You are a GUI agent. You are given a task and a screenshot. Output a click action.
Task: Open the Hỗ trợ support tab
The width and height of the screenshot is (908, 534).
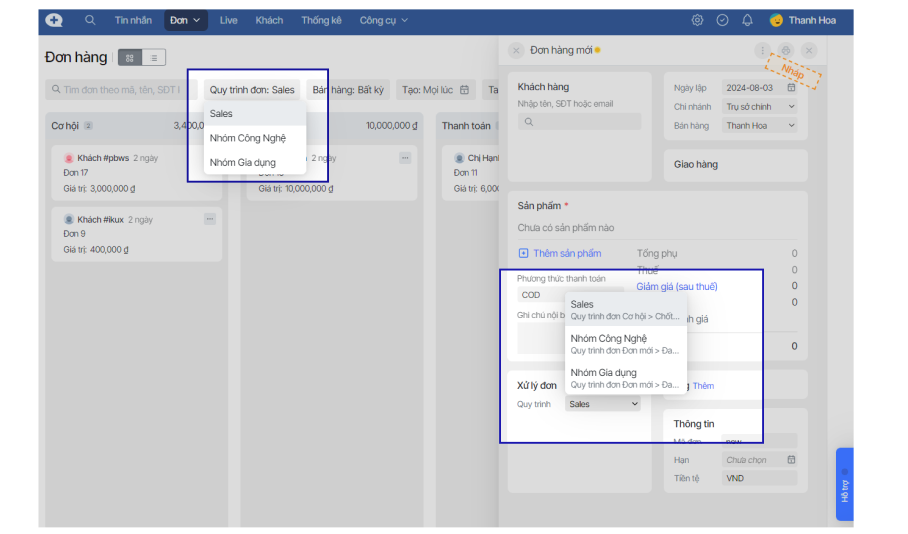(844, 484)
